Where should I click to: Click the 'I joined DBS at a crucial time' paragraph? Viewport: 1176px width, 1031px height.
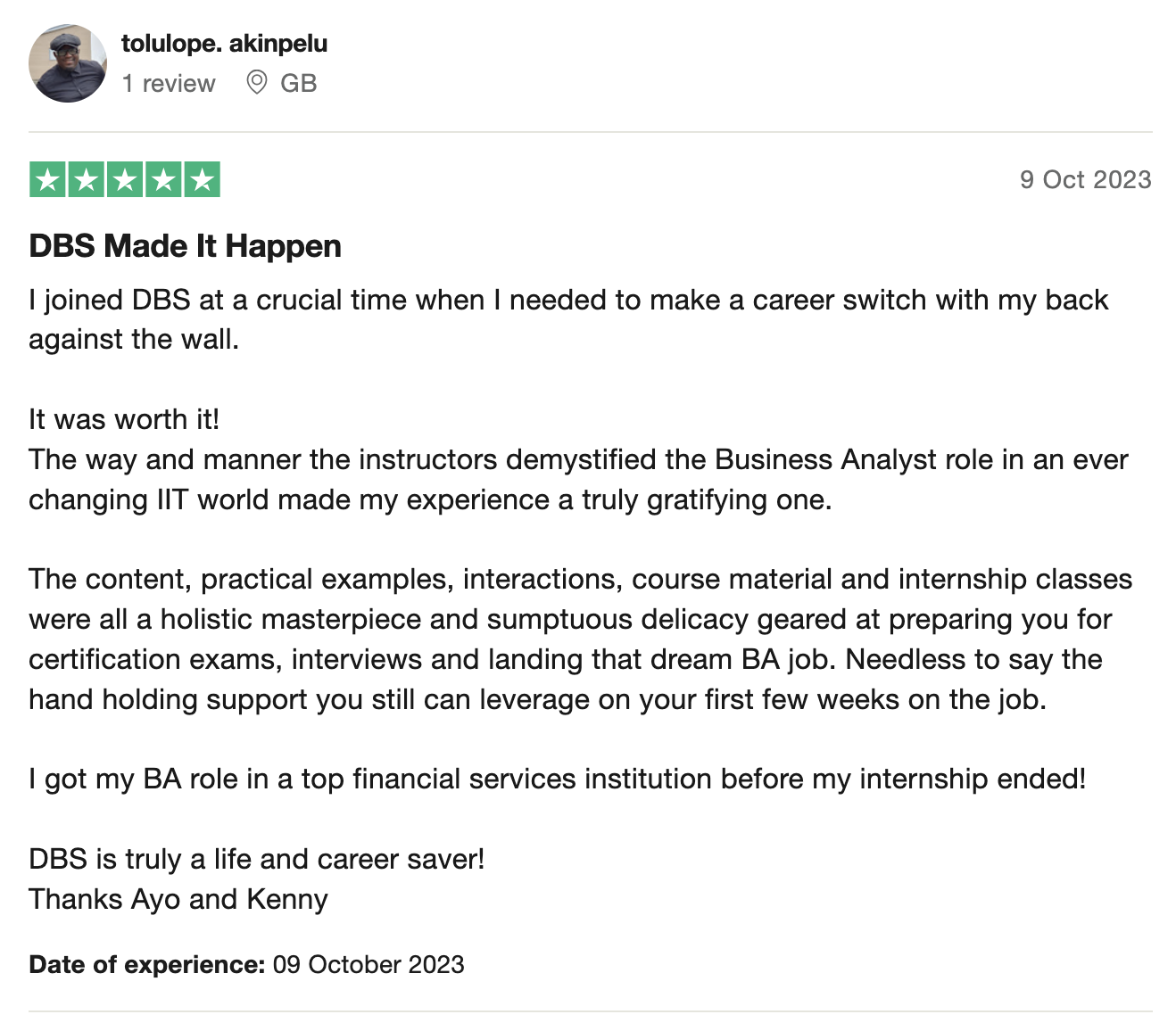(x=568, y=319)
